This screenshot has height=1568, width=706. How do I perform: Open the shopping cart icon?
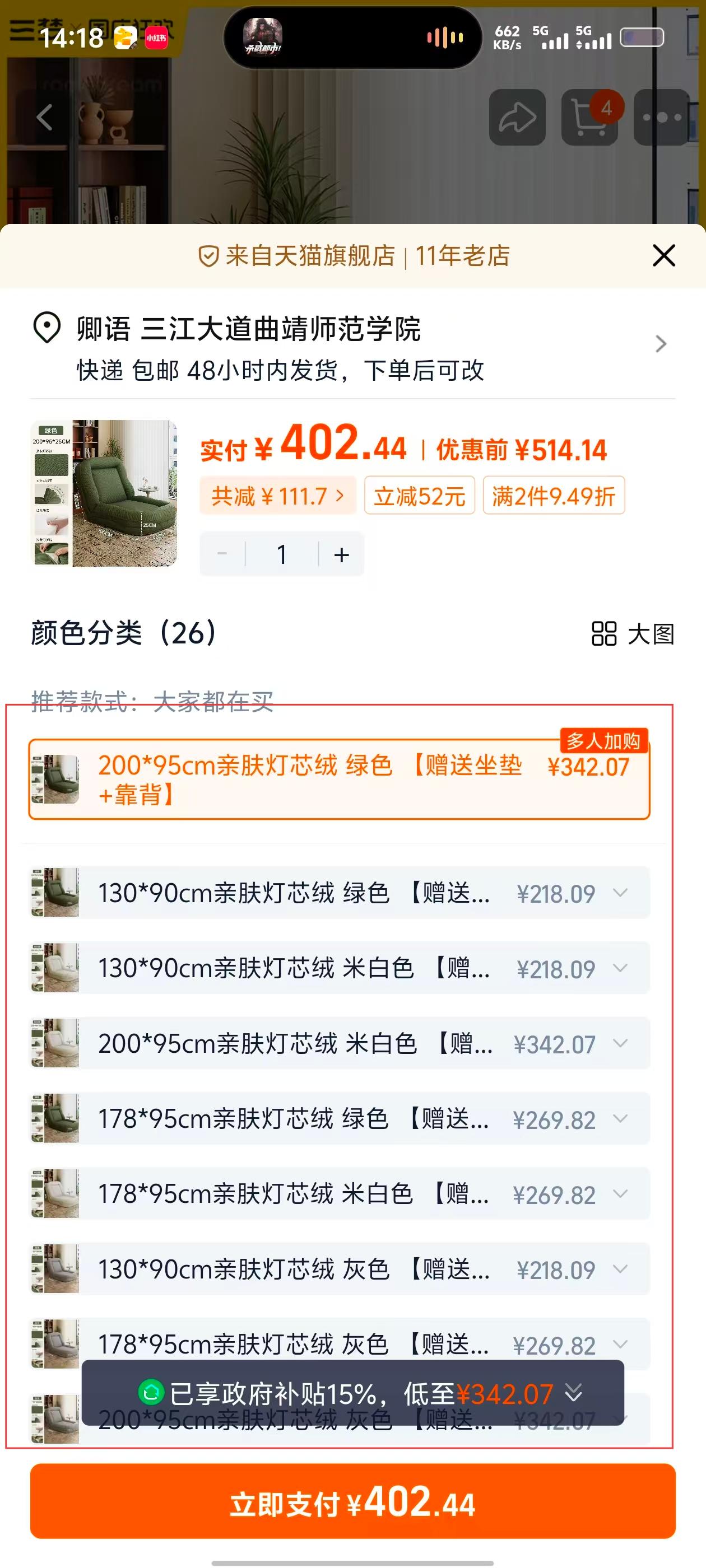(589, 117)
